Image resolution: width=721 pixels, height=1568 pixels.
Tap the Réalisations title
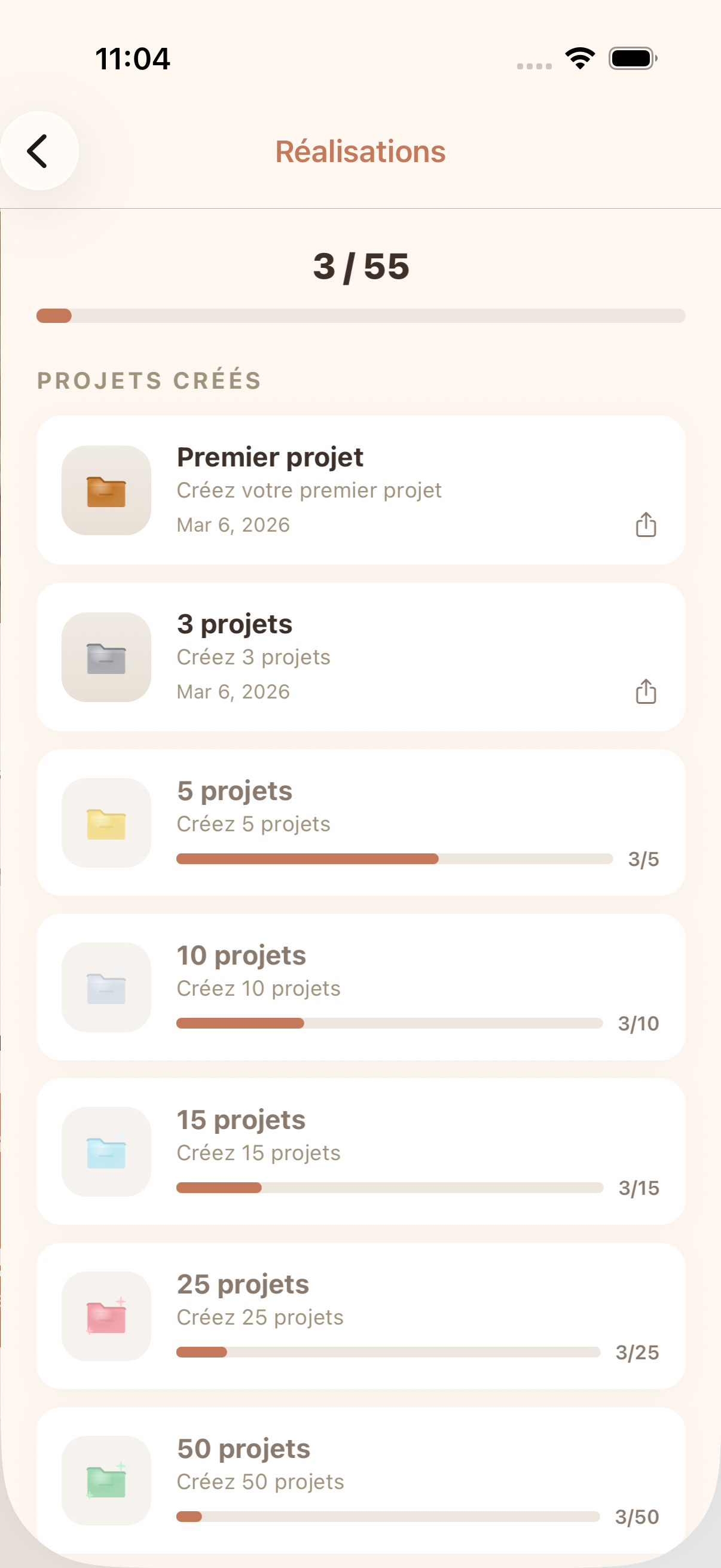(360, 151)
